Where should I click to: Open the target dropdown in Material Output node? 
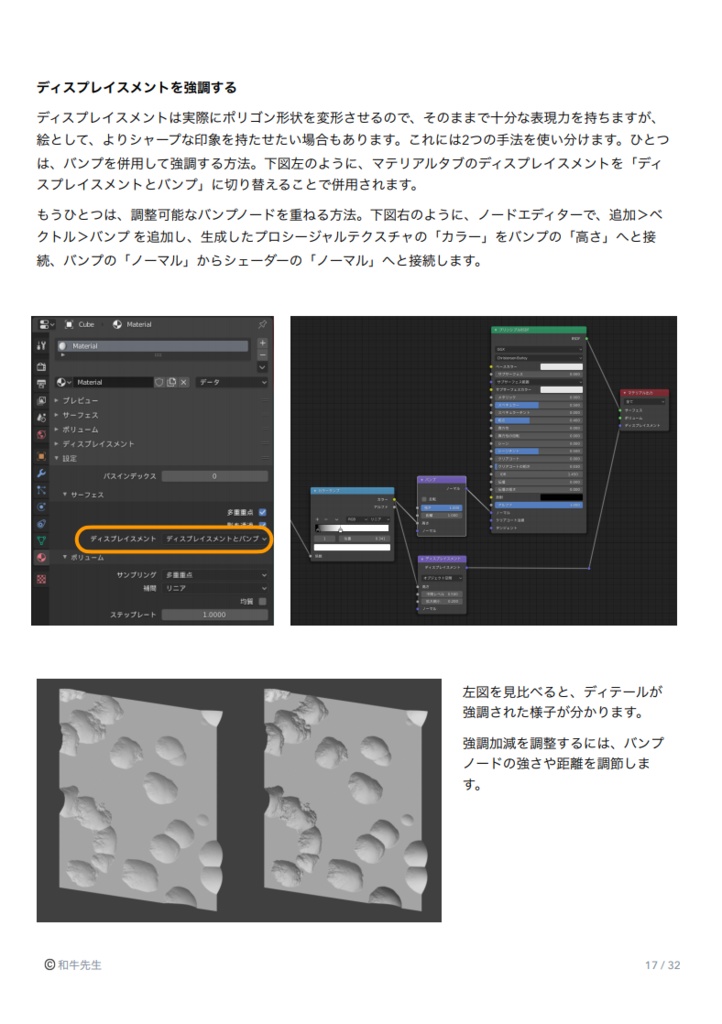click(644, 402)
